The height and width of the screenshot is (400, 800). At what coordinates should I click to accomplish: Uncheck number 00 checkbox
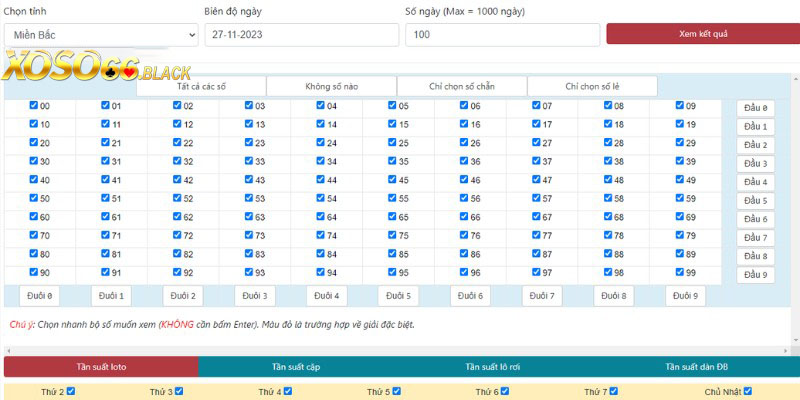pyautogui.click(x=34, y=105)
